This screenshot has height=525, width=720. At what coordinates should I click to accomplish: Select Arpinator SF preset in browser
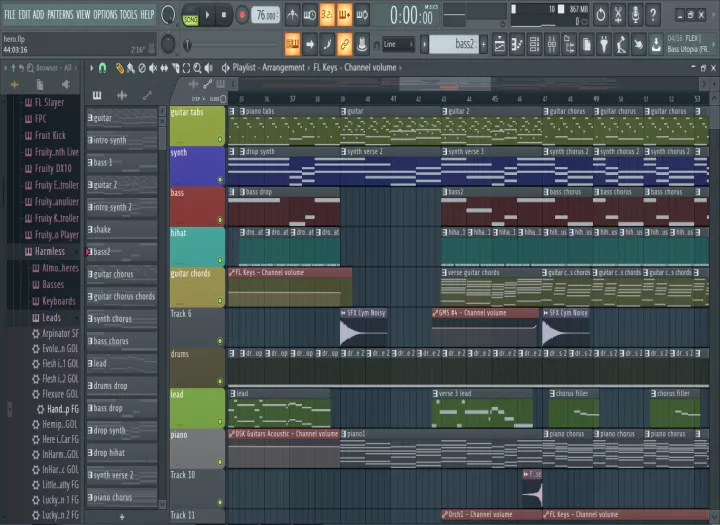(55, 333)
